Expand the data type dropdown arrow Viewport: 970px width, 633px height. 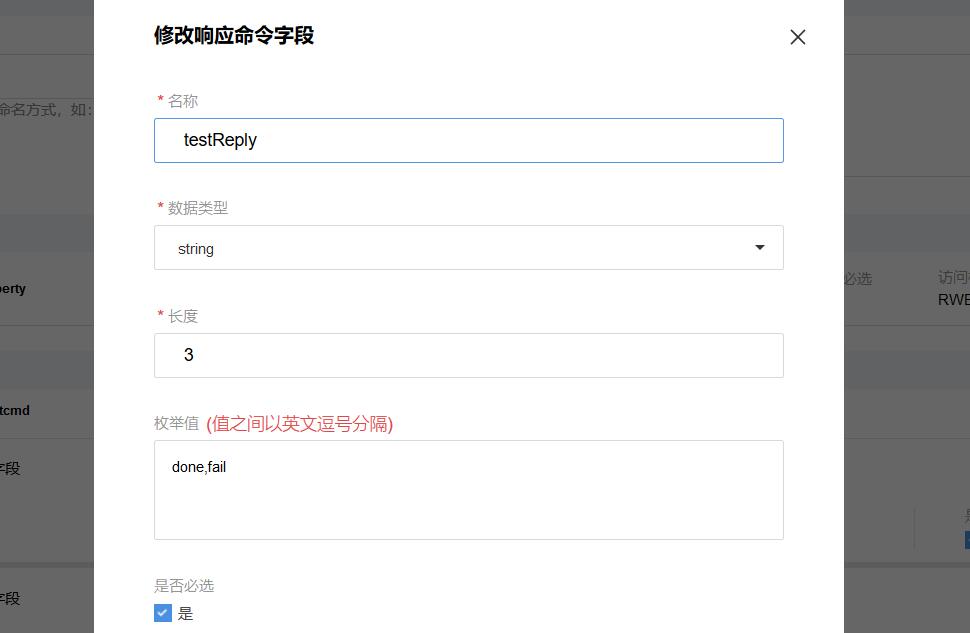pos(760,248)
